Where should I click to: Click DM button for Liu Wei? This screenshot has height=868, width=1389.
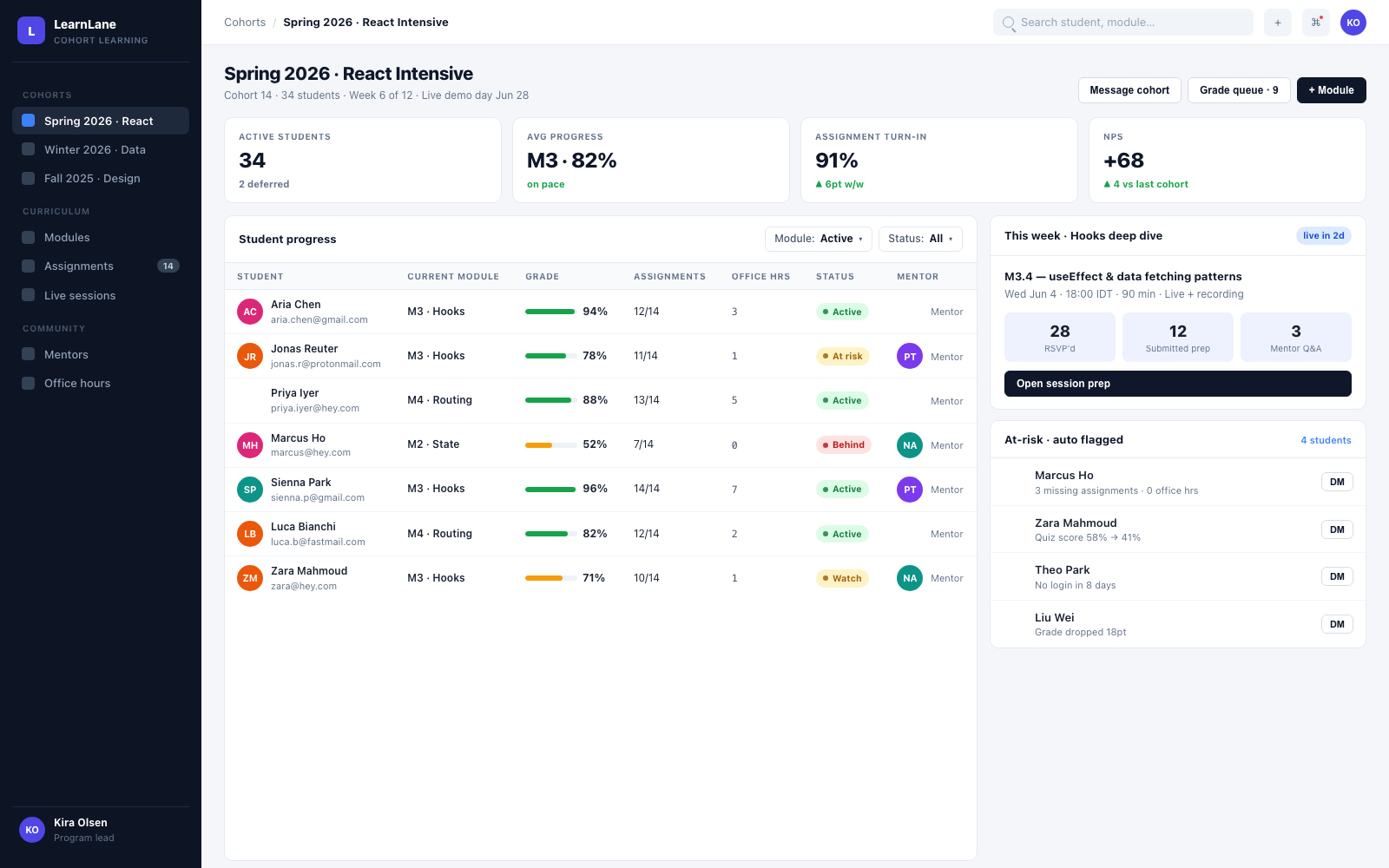pos(1337,624)
